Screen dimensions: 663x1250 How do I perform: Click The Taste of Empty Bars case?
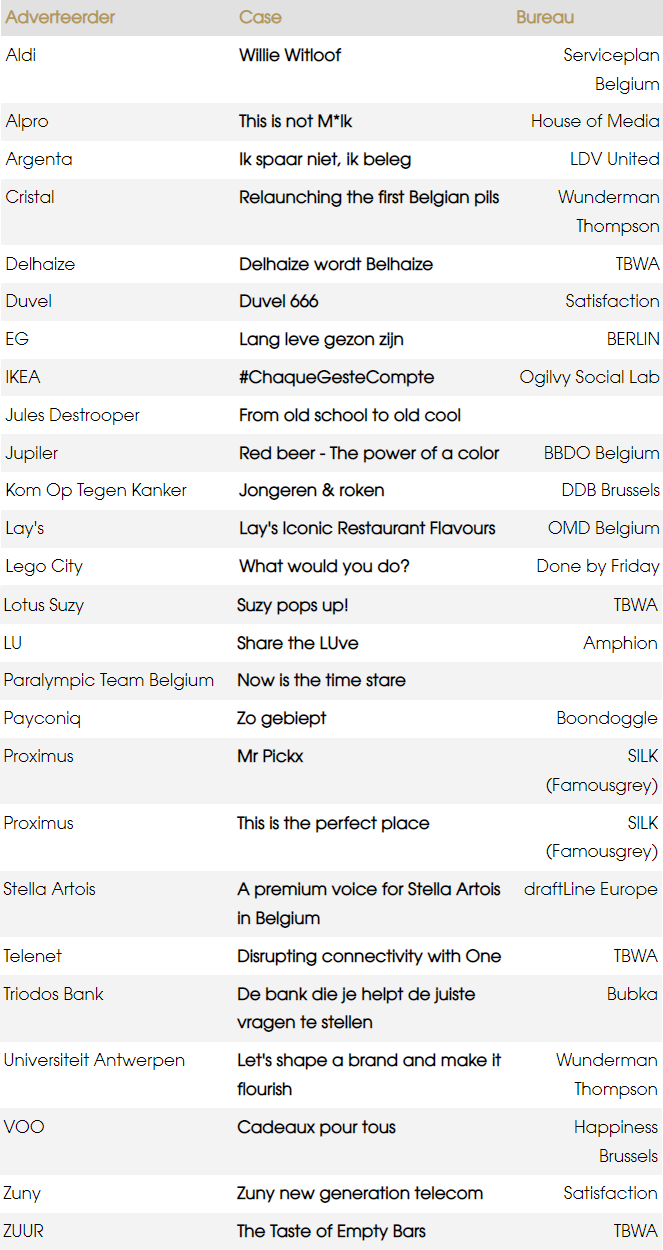[x=331, y=1231]
